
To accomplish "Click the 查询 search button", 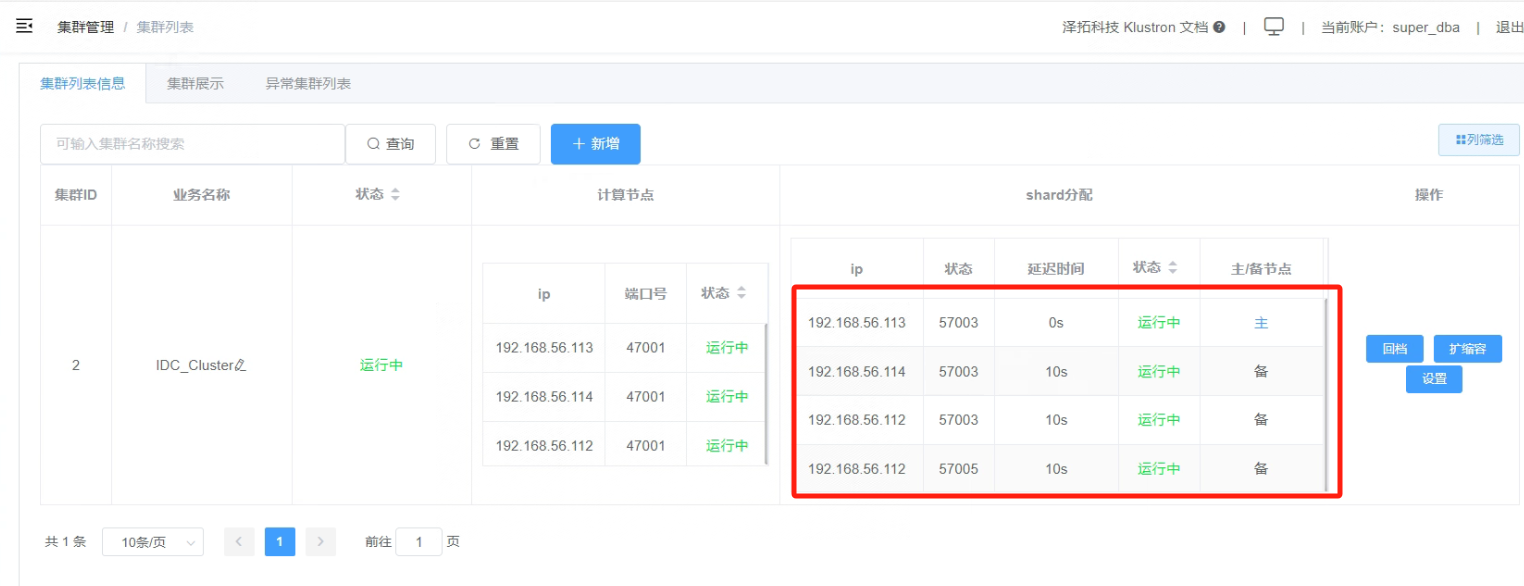I will pos(391,144).
